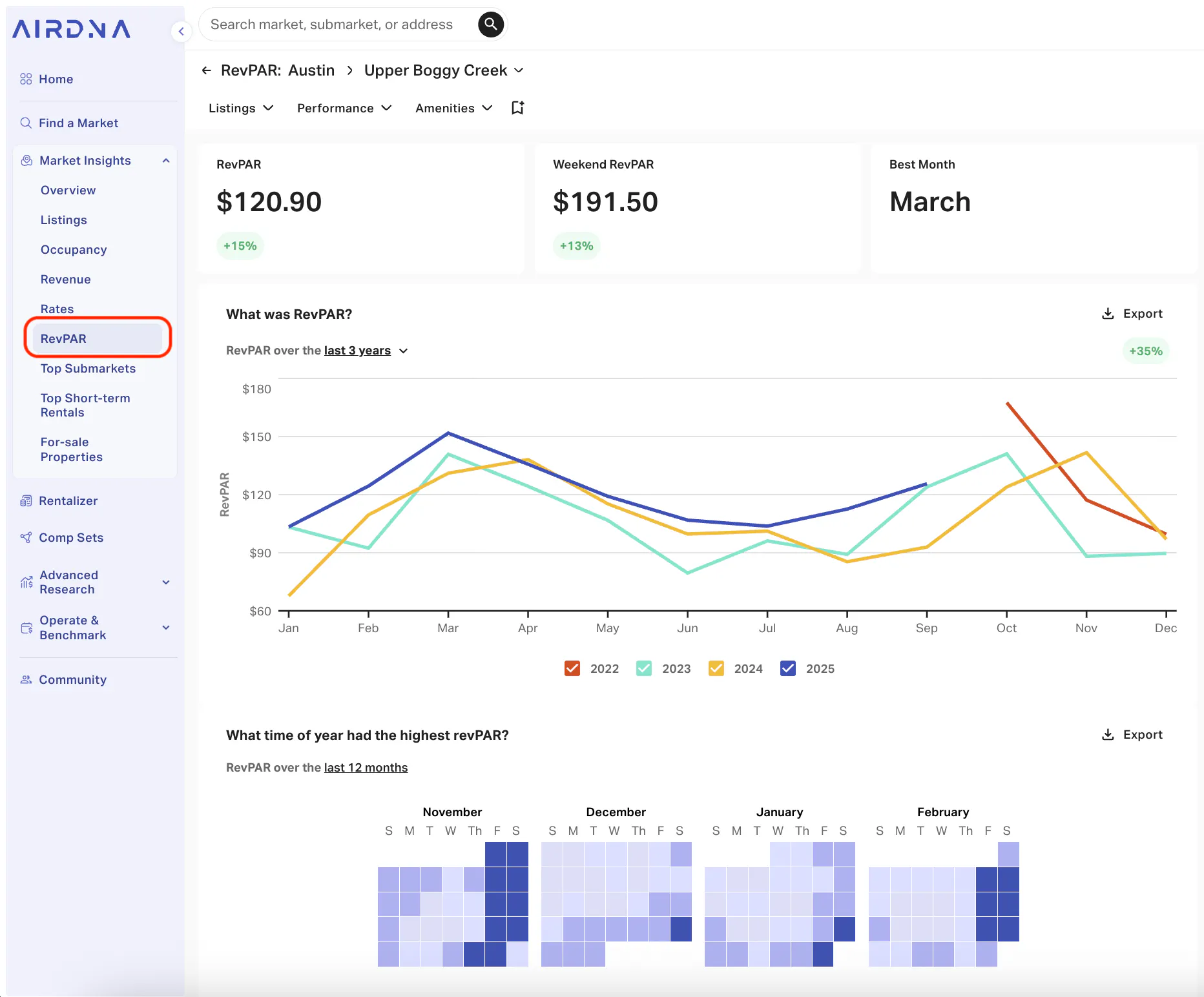Click the download icon beside the RevPAR chart Export
This screenshot has height=997, width=1204.
tap(1108, 314)
